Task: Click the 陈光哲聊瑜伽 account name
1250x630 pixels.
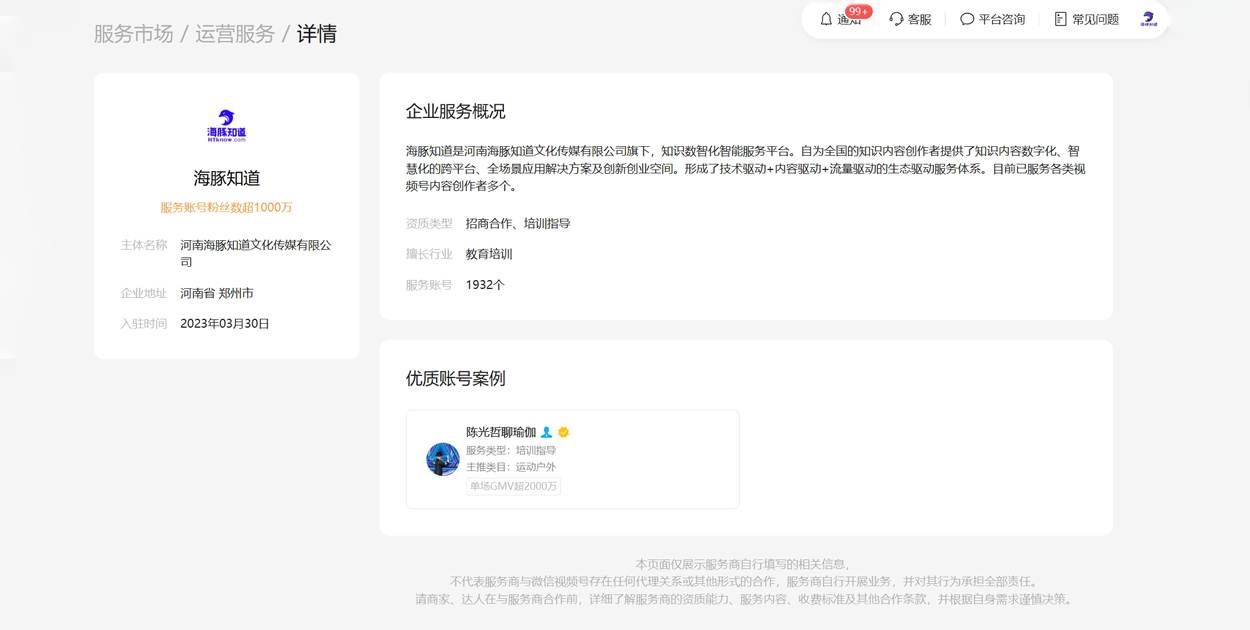Action: [501, 432]
